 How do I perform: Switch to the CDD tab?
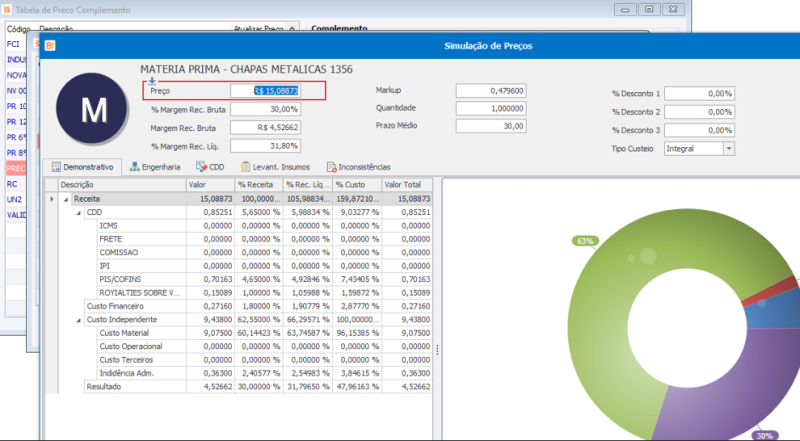(x=210, y=167)
